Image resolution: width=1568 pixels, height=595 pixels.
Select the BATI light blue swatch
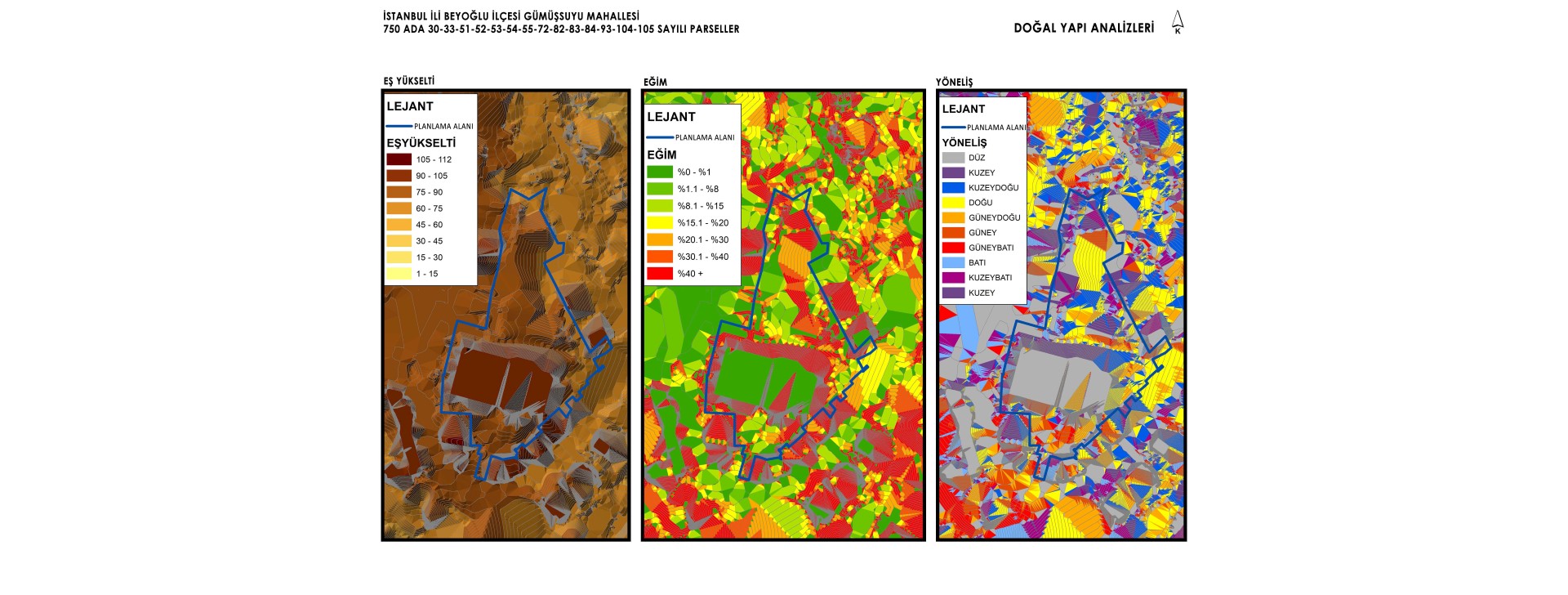(x=953, y=262)
